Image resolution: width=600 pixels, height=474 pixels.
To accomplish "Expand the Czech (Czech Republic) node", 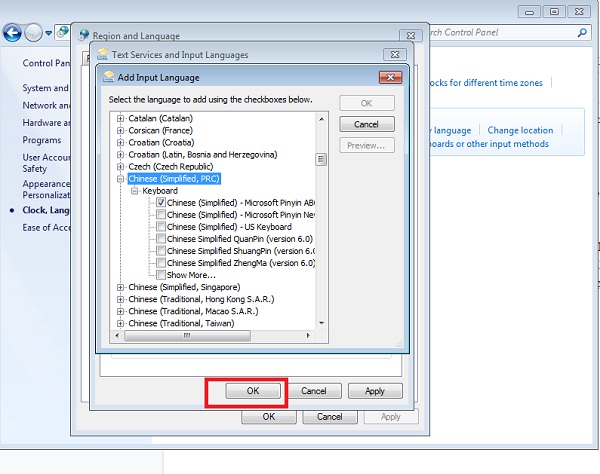I will [121, 167].
